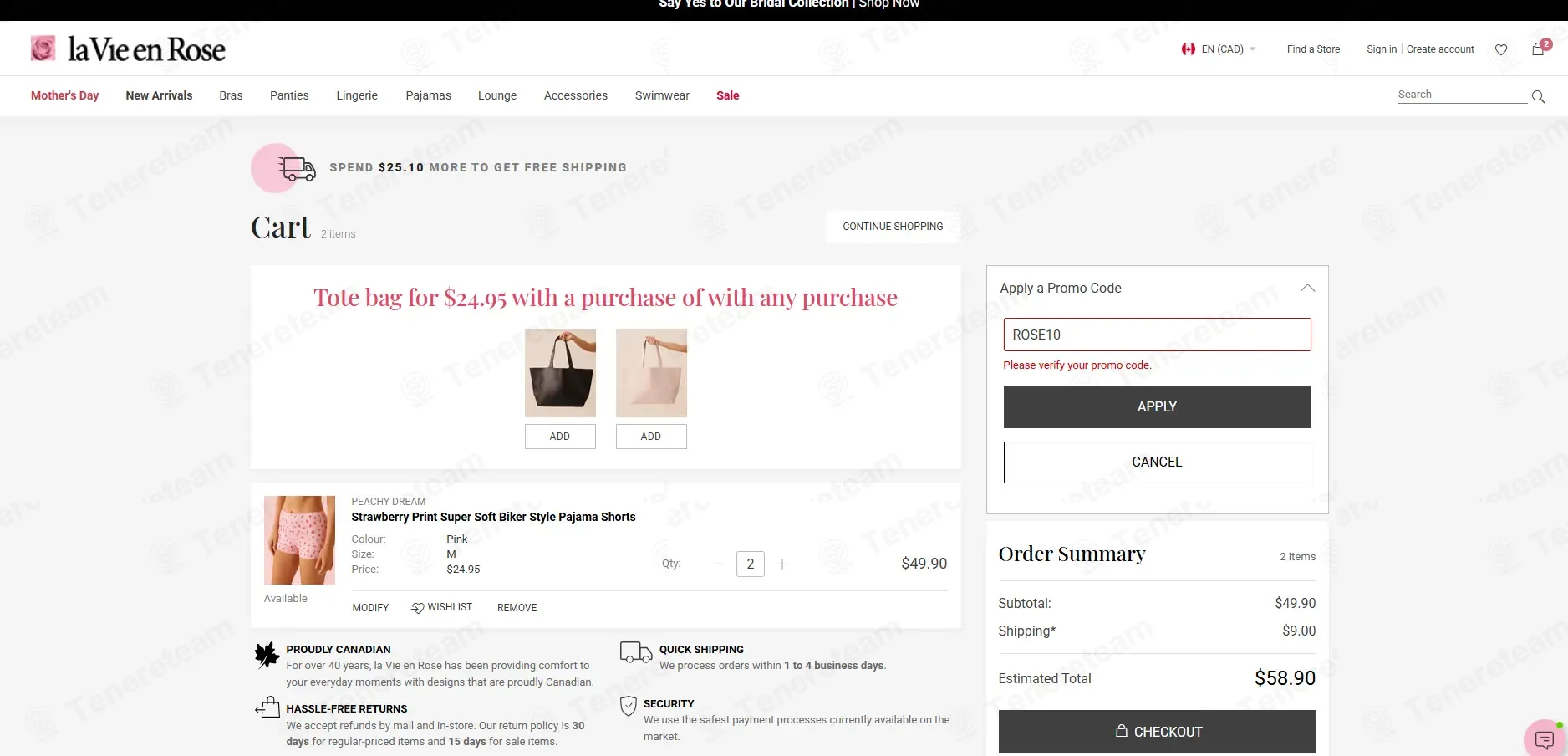The image size is (1568, 756).
Task: Open the shopping bag cart icon
Action: tap(1539, 49)
